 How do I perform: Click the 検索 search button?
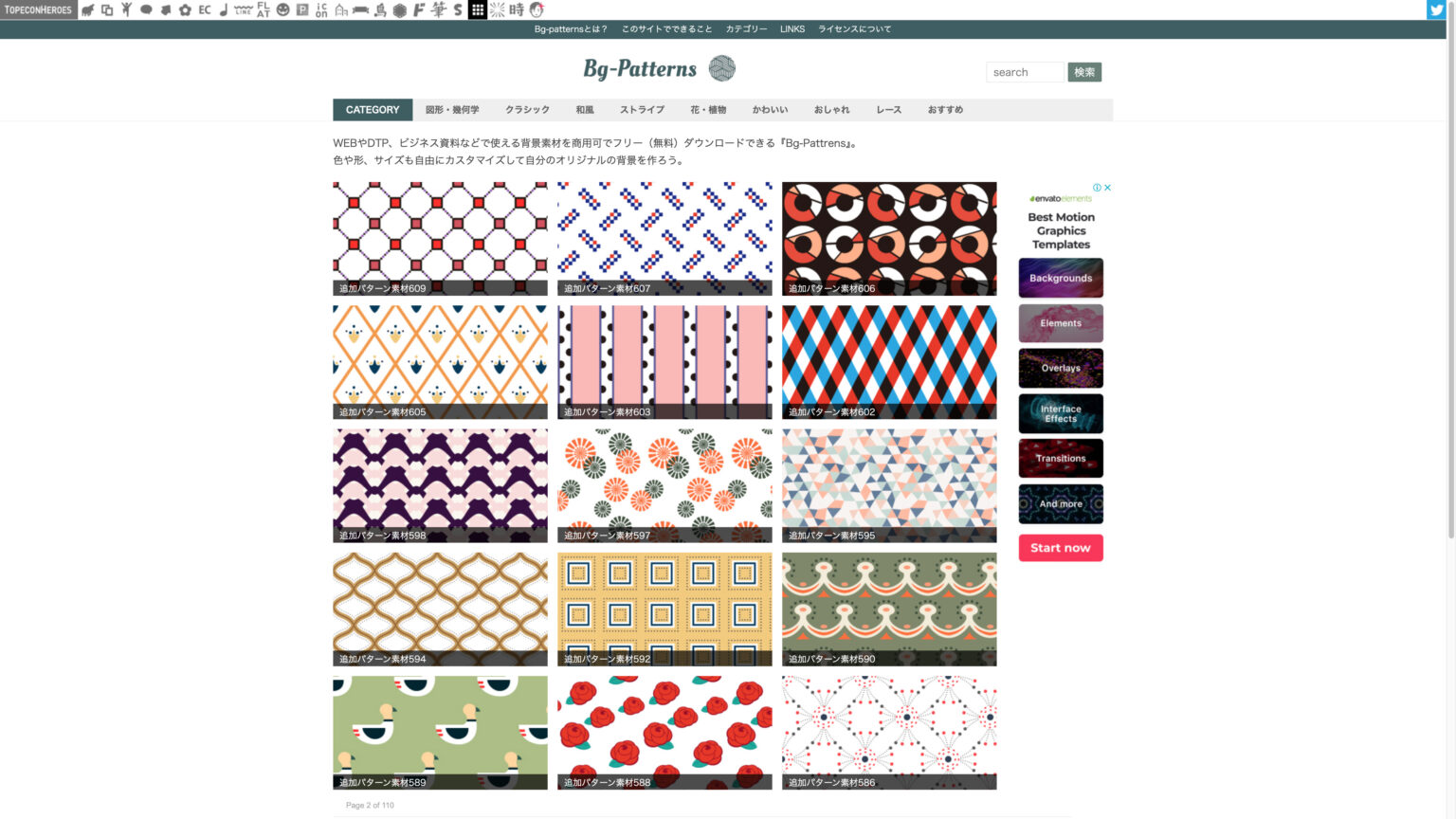point(1083,72)
